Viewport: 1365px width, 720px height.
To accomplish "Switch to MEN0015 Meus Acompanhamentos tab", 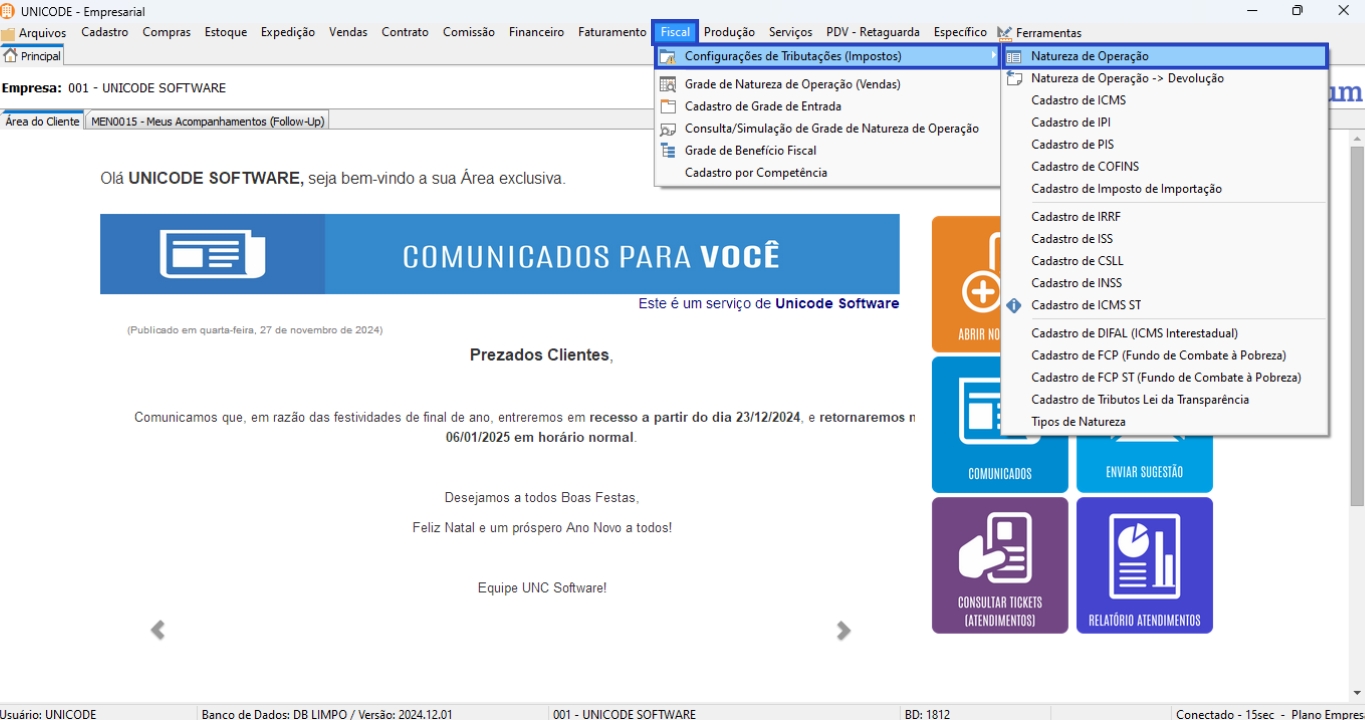I will click(207, 122).
